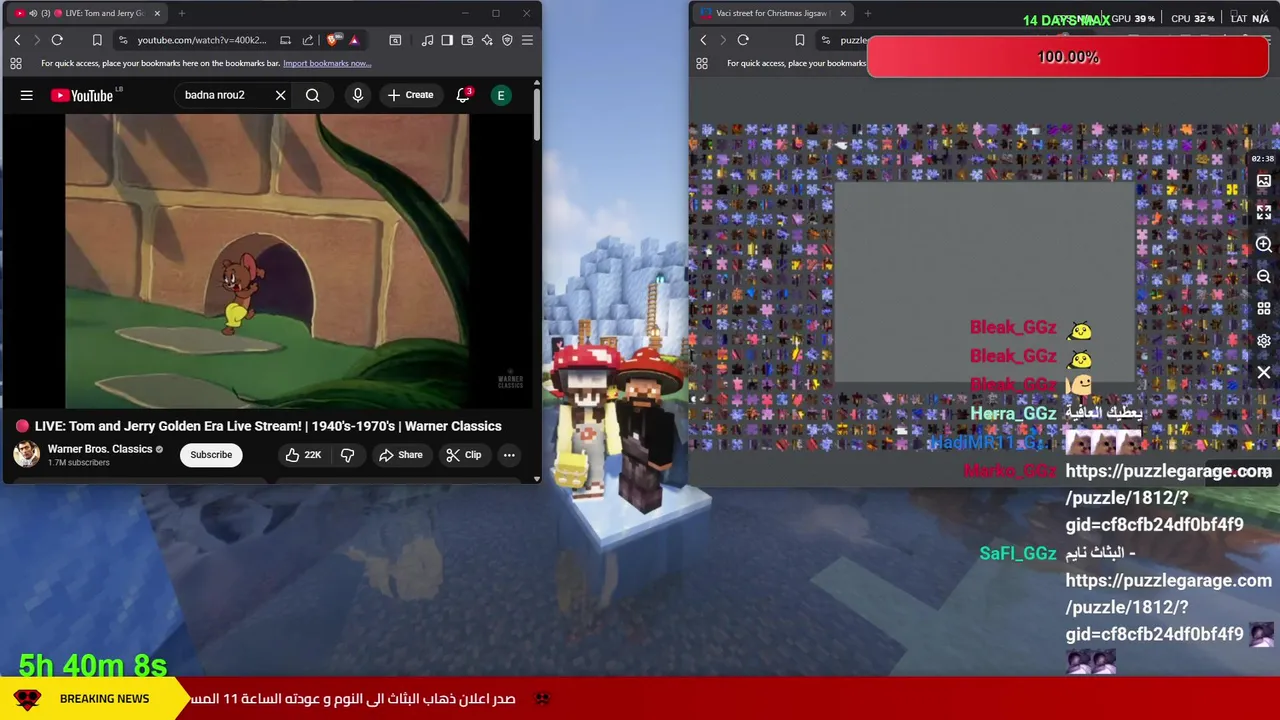Viewport: 1280px width, 720px height.
Task: Open Brave Shields lion icon
Action: (x=333, y=40)
